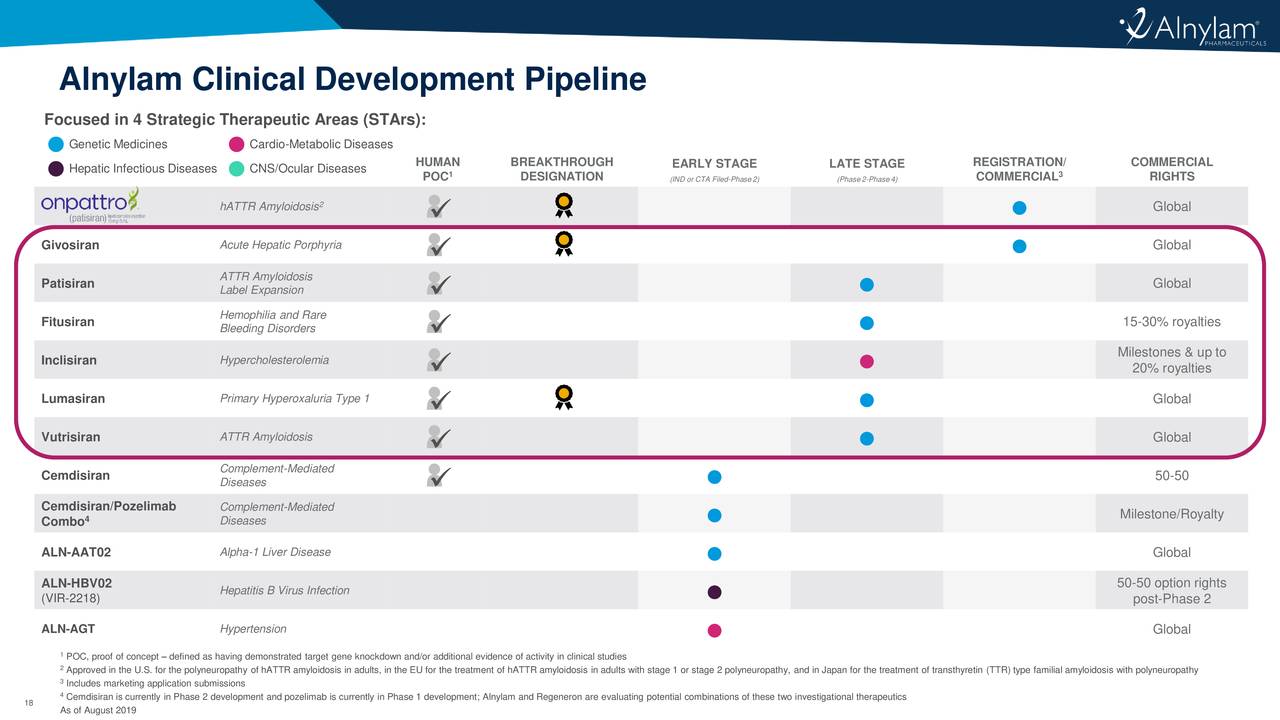
Task: Click the Patisiran drug name
Action: point(68,283)
